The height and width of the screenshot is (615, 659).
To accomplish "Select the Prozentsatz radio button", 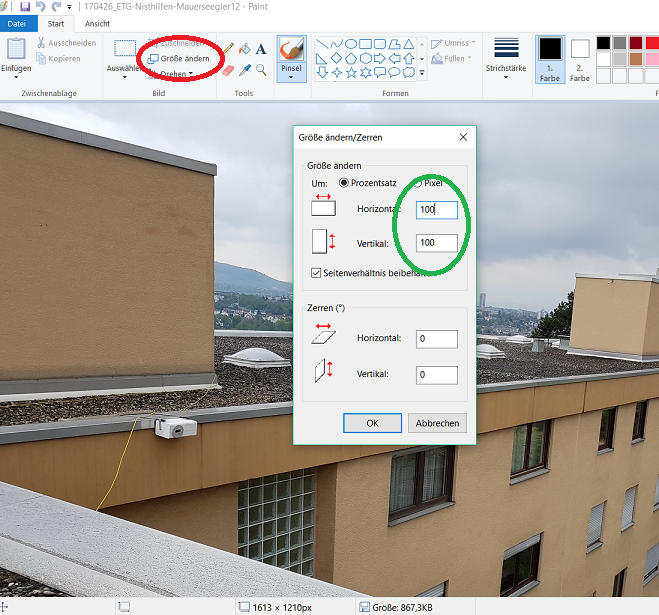I will [345, 183].
